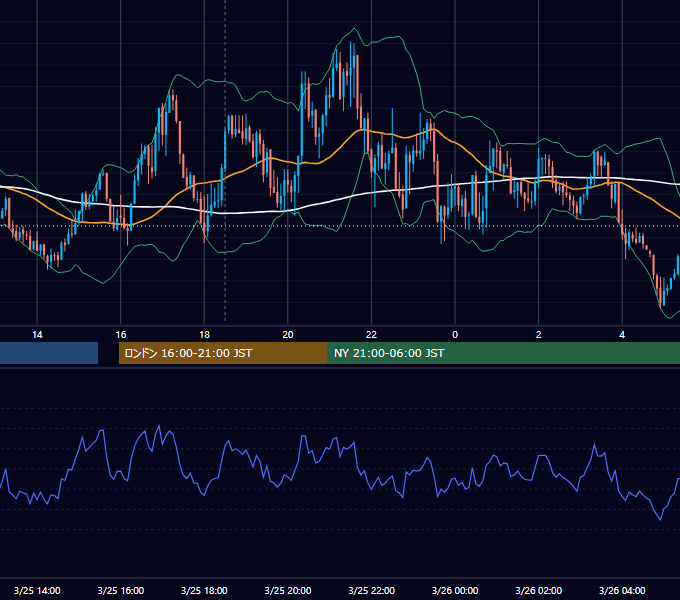This screenshot has height=600, width=680.
Task: Click the 3/25 22:00 time label
Action: coord(372,590)
